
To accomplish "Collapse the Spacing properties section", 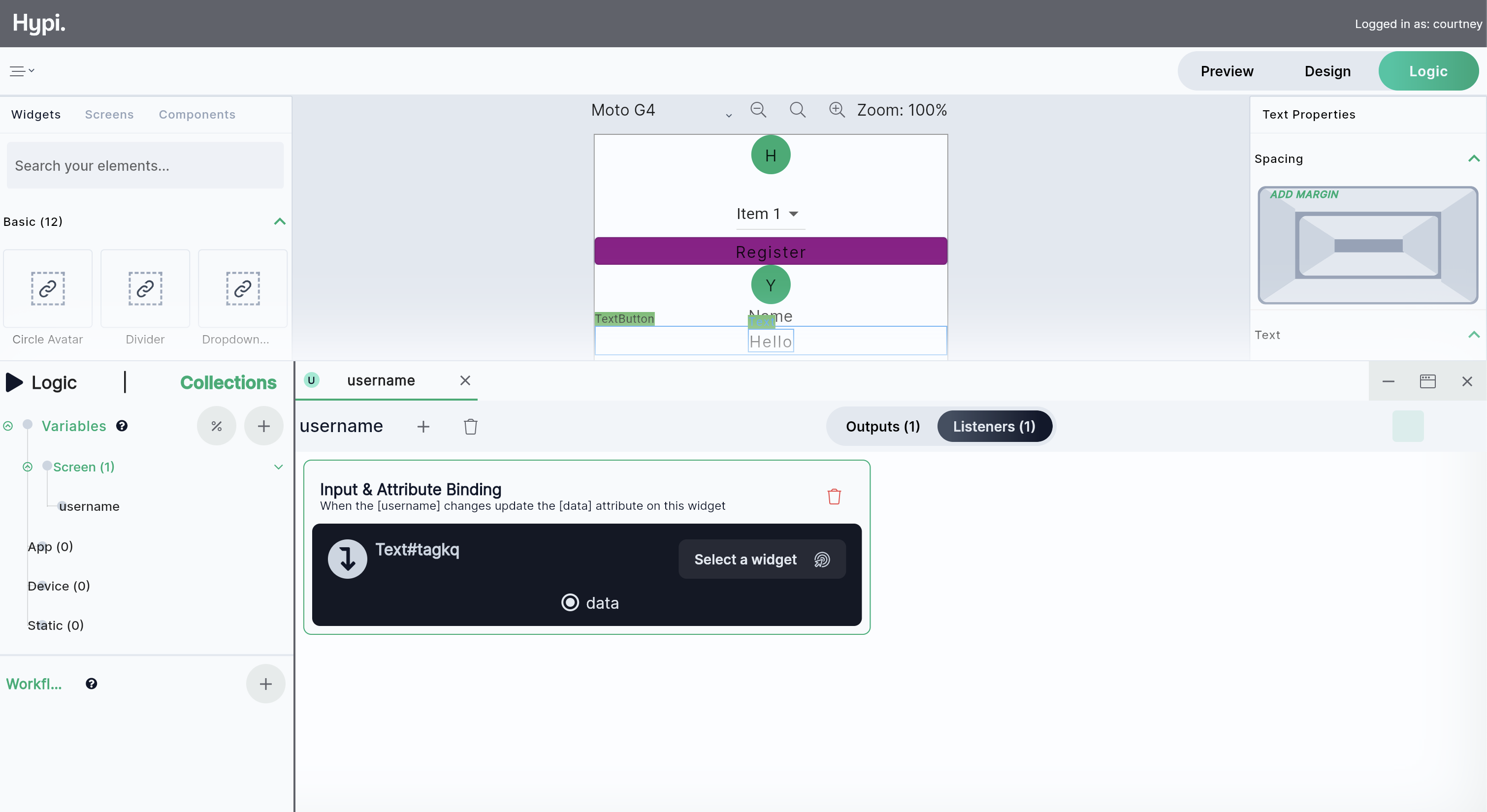I will click(1473, 158).
